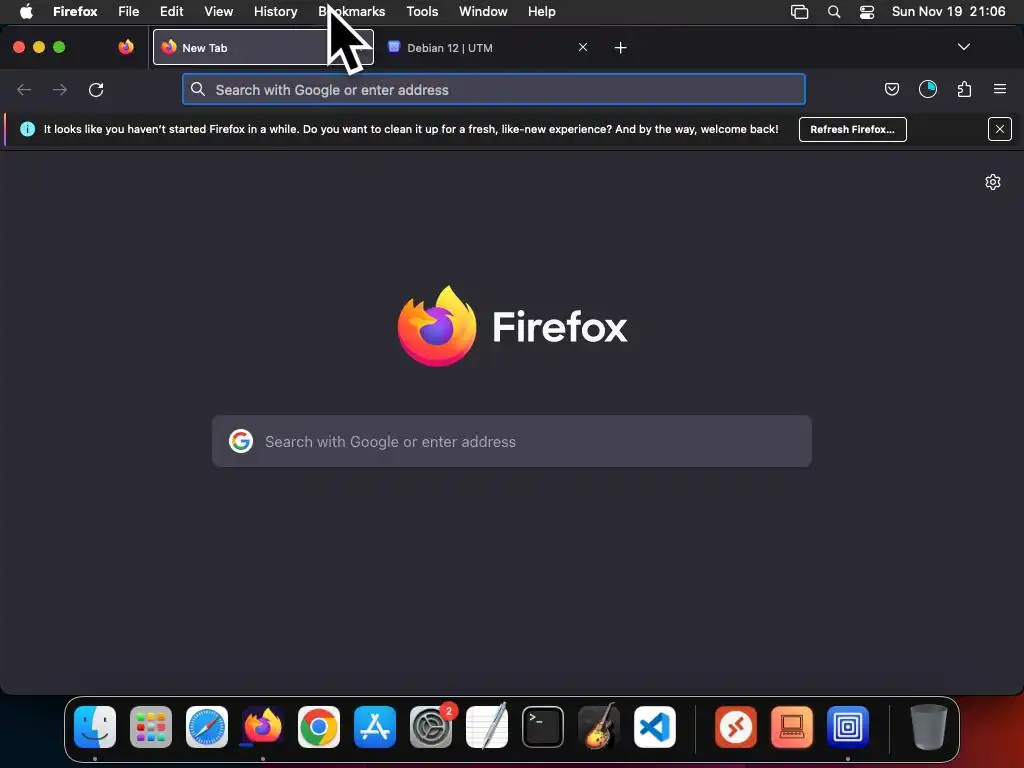Close the Debian 12 | UTM tab
The width and height of the screenshot is (1024, 768).
pos(583,48)
